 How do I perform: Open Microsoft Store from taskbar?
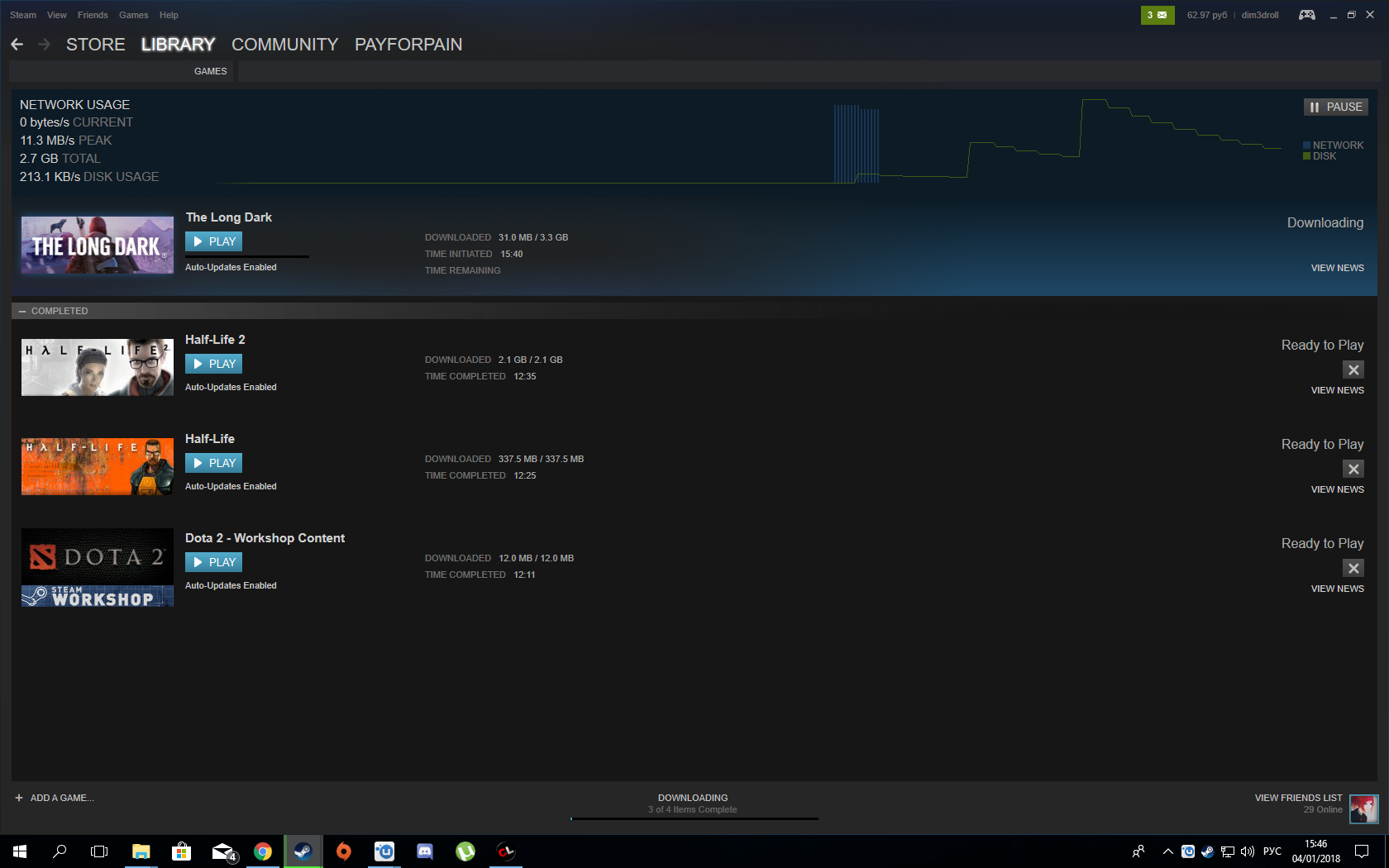[x=181, y=851]
